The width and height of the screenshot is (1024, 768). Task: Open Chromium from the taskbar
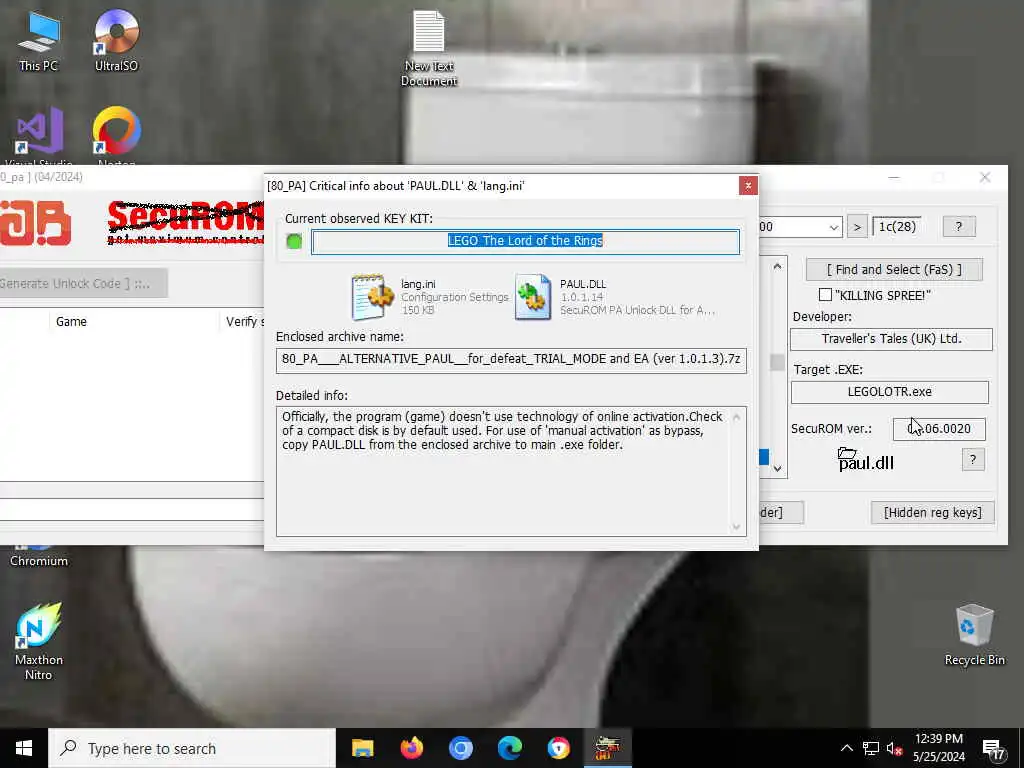click(x=460, y=748)
